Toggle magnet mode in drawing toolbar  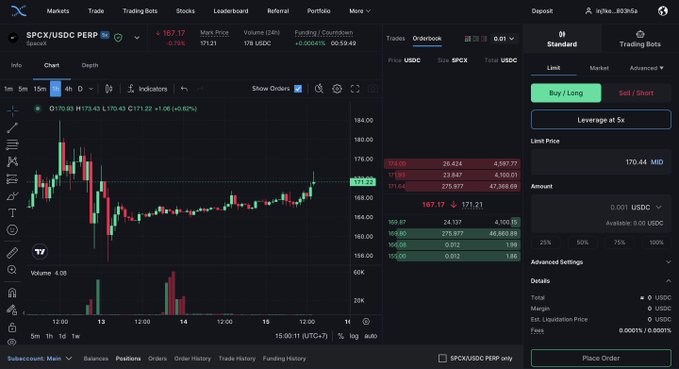[x=12, y=293]
